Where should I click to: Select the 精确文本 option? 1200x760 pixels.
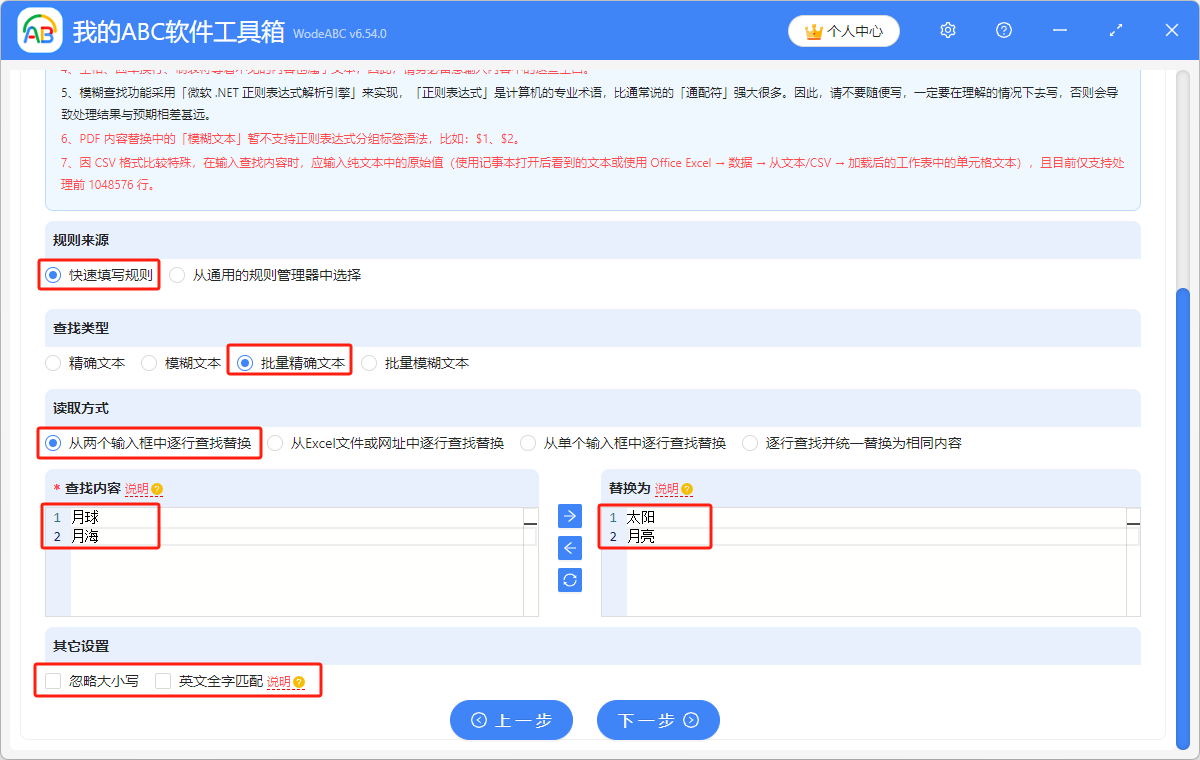52,362
